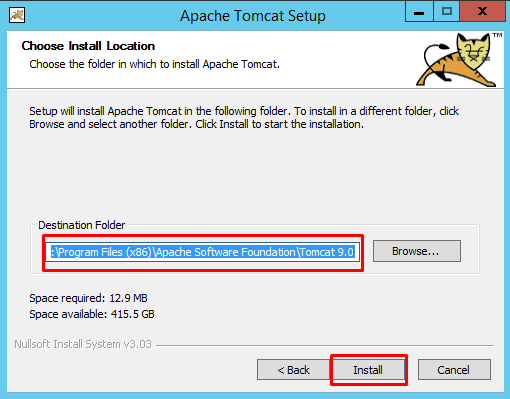Click the Choose Install Location heading
Screen dimensions: 510x399
point(88,46)
